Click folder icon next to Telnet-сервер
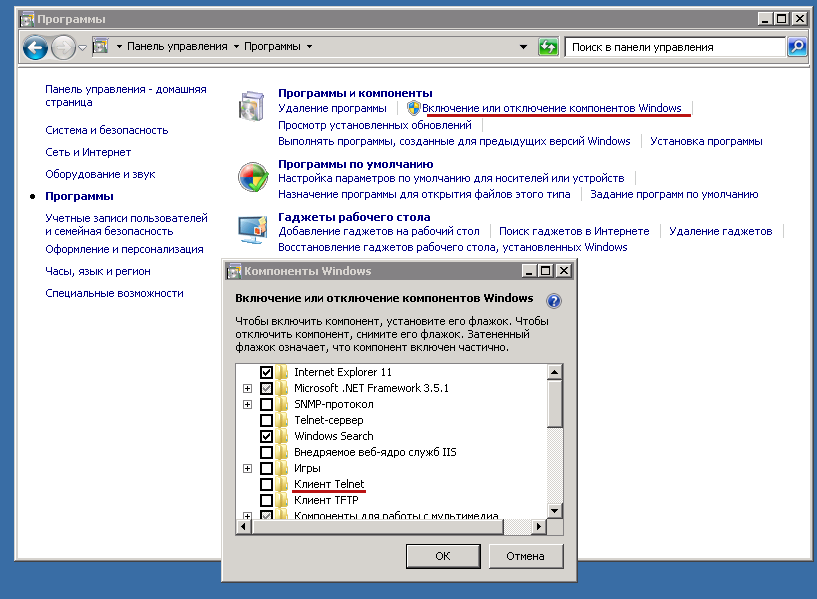Viewport: 817px width, 599px height. coord(282,420)
